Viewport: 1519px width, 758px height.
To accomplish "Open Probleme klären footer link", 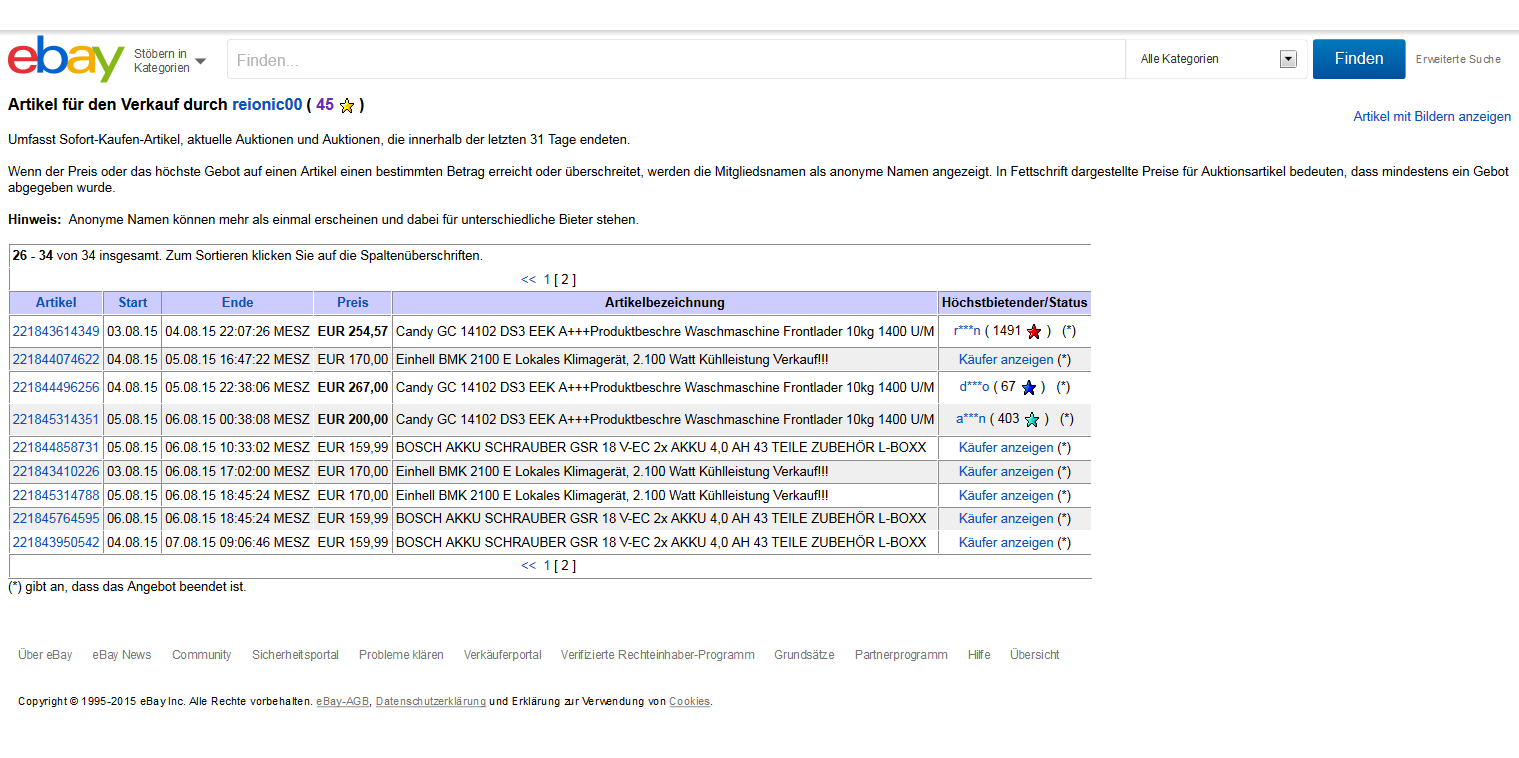I will (401, 655).
